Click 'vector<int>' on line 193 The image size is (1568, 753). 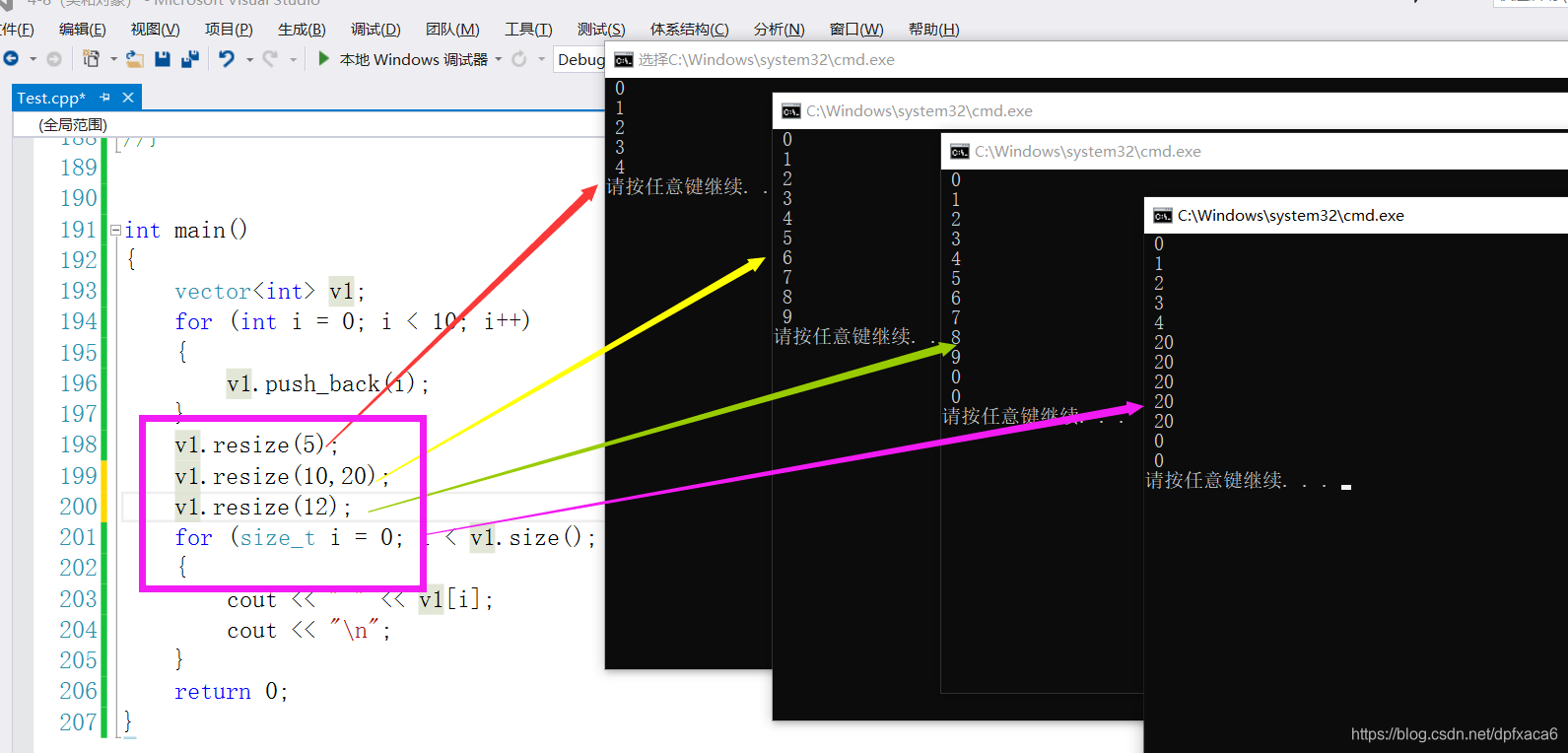(x=244, y=292)
